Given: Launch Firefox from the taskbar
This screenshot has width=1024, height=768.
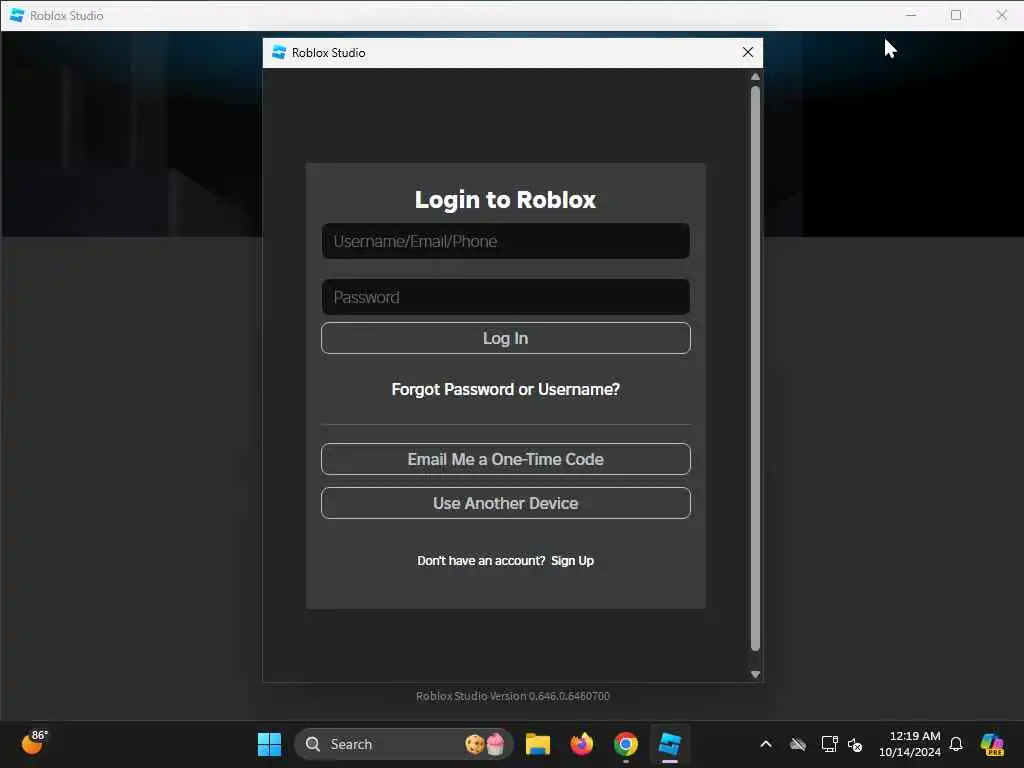Looking at the screenshot, I should pos(581,744).
